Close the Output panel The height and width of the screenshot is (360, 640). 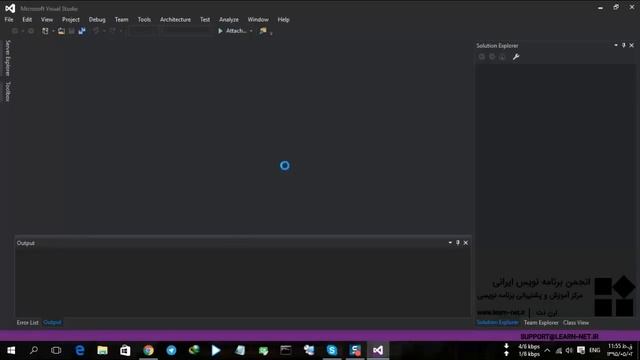466,243
